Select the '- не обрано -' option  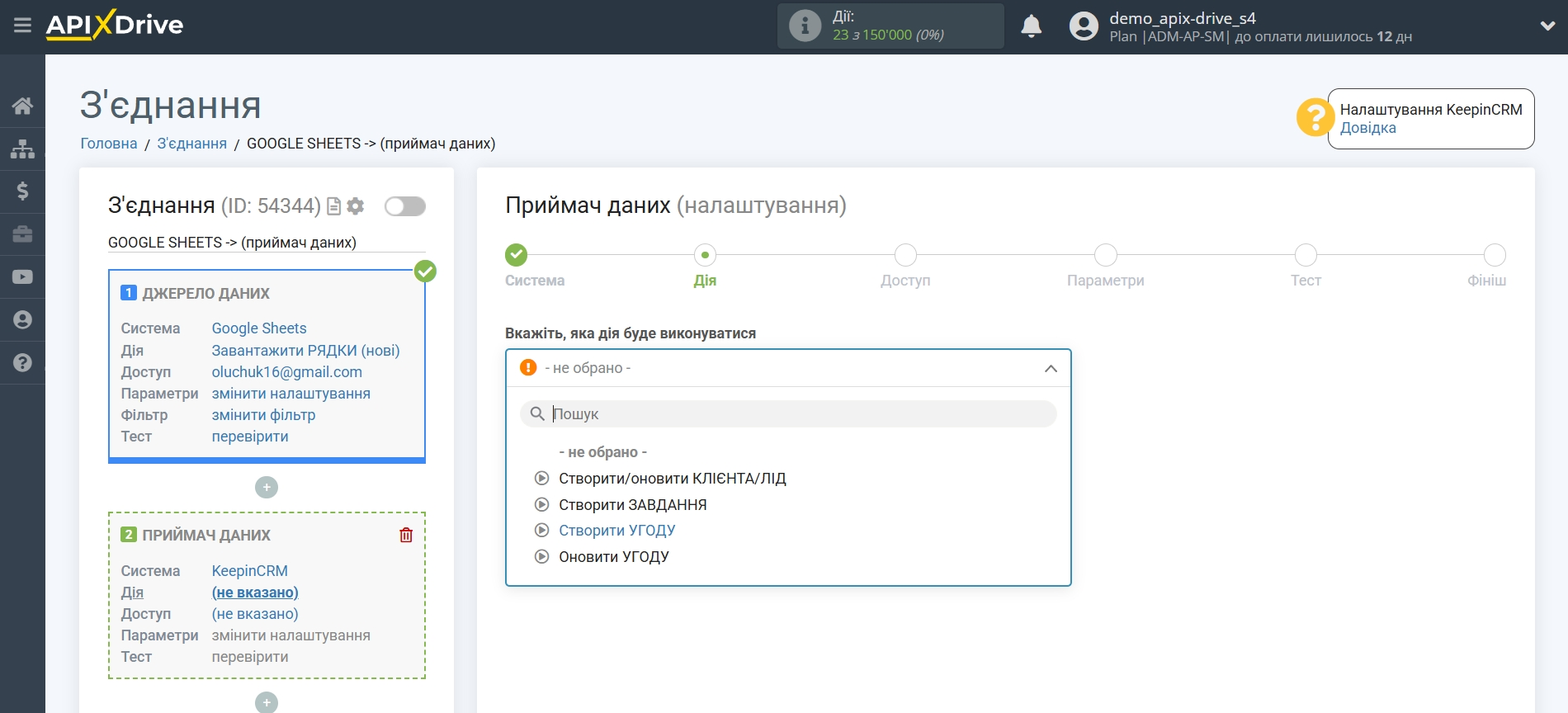[603, 452]
